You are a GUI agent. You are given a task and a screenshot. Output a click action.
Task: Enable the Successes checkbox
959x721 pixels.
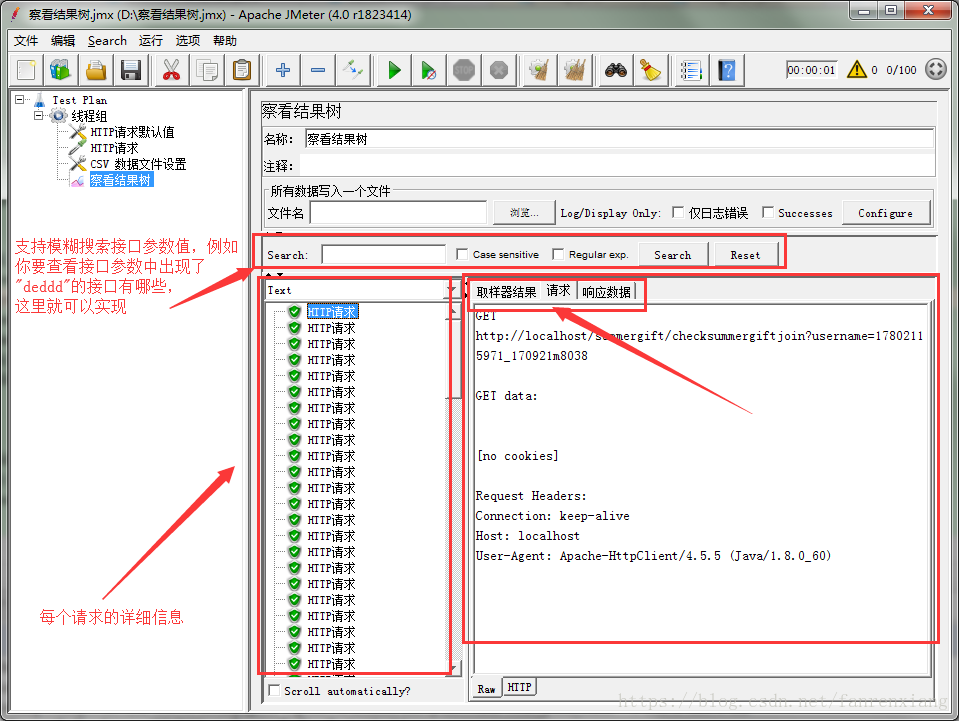click(768, 212)
